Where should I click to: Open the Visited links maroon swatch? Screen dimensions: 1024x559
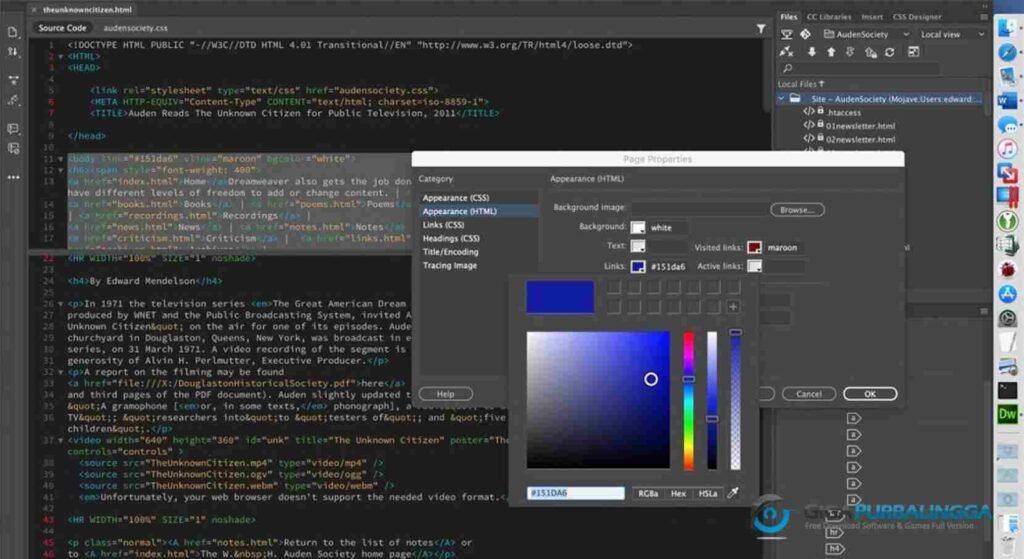point(754,248)
